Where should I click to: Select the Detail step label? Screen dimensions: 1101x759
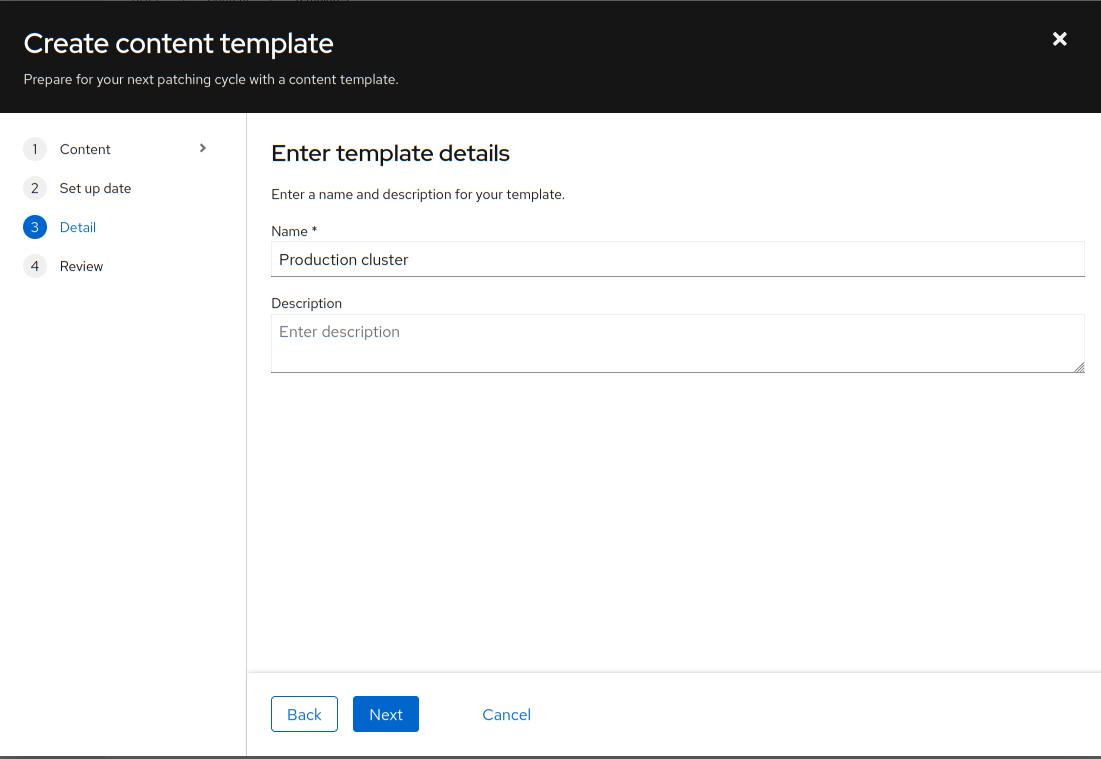(x=78, y=227)
